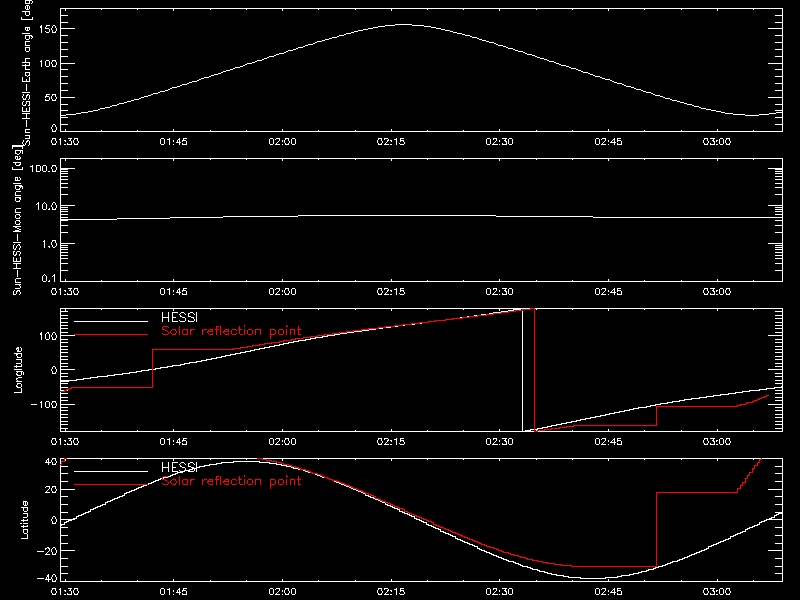Click the 1.0 tick on Moon angle axis

[x=49, y=244]
